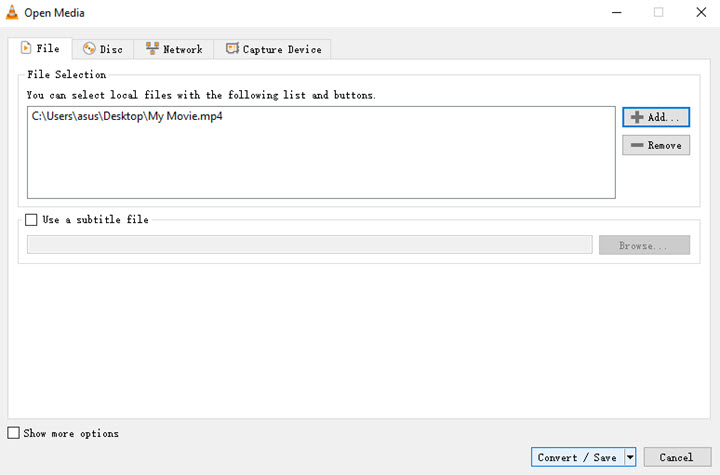Enable the Use a subtitle file checkbox
The height and width of the screenshot is (475, 720).
click(31, 220)
